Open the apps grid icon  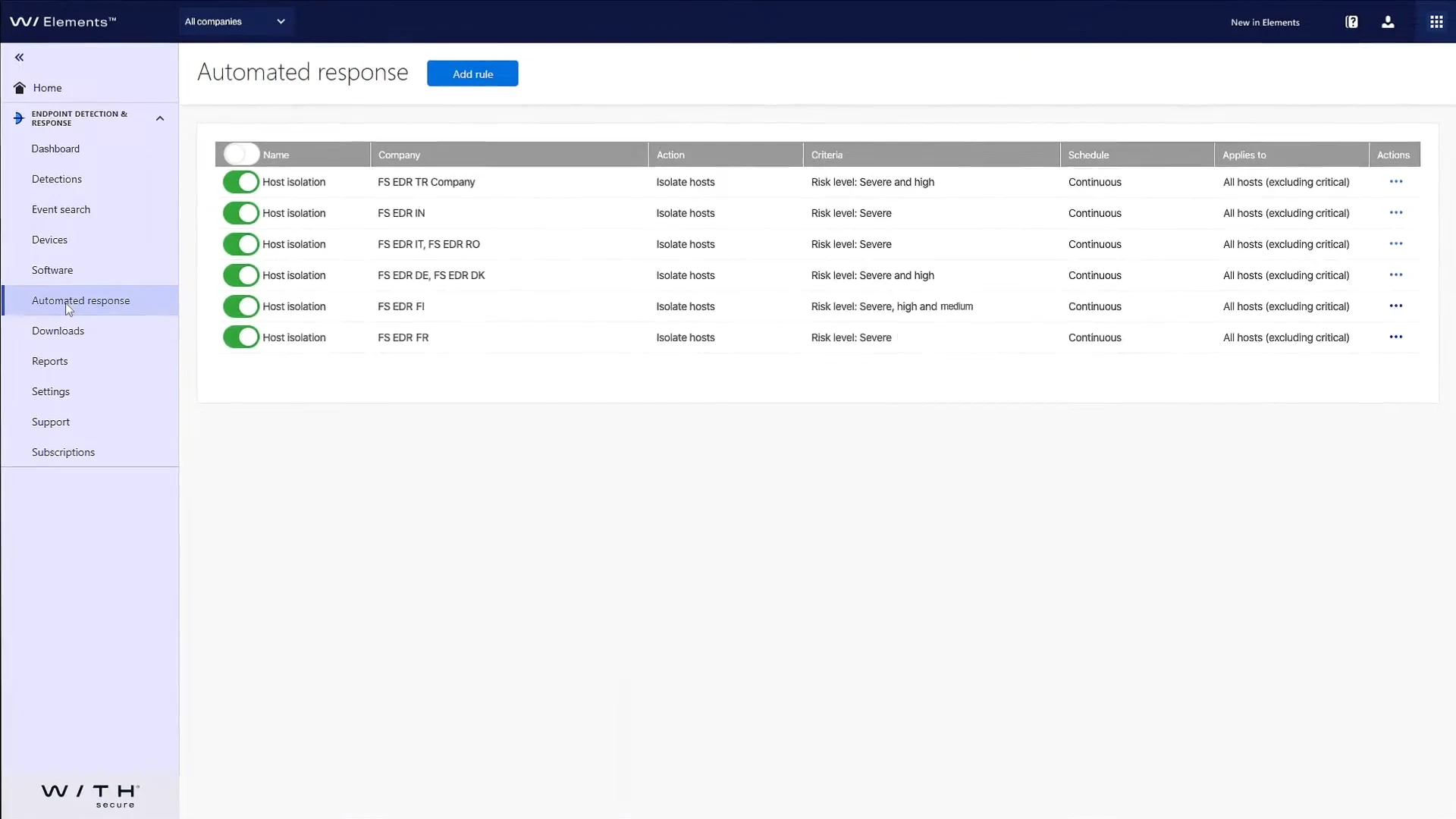coord(1436,22)
